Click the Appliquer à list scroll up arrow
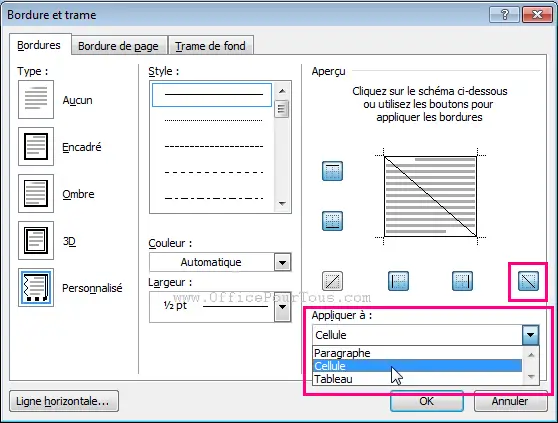 (x=531, y=355)
